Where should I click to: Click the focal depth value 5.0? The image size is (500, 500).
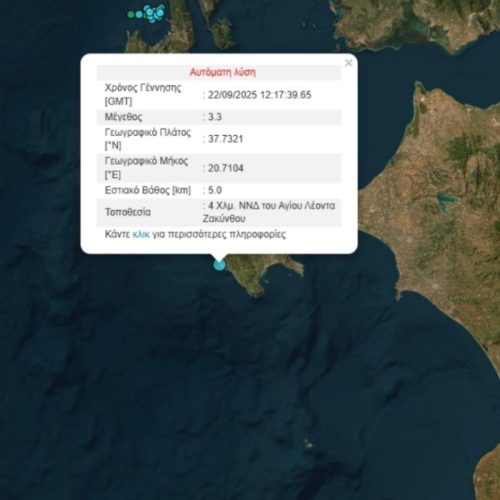[x=215, y=190]
